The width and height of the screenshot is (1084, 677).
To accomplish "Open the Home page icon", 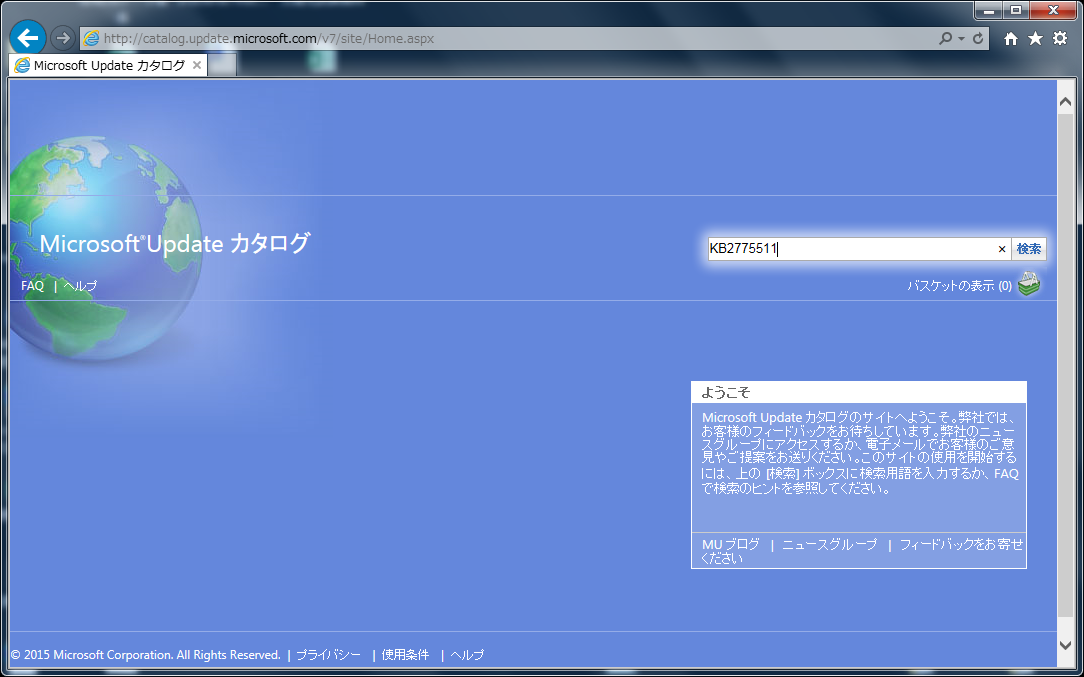I will coord(1011,38).
